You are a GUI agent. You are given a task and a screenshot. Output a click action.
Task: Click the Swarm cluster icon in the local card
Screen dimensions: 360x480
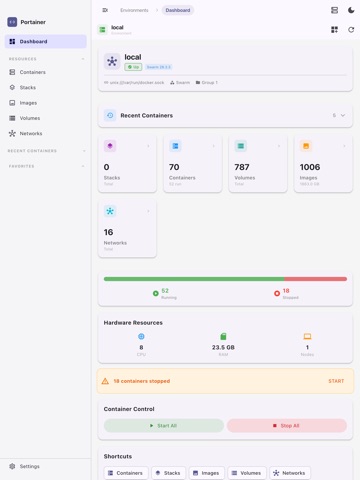coord(112,61)
